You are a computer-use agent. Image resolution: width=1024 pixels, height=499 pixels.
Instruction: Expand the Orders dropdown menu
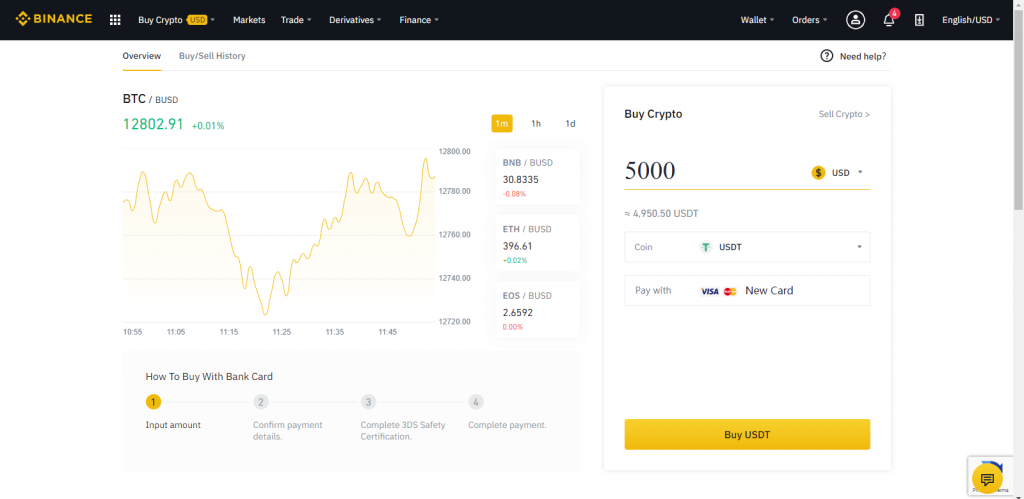(x=809, y=20)
